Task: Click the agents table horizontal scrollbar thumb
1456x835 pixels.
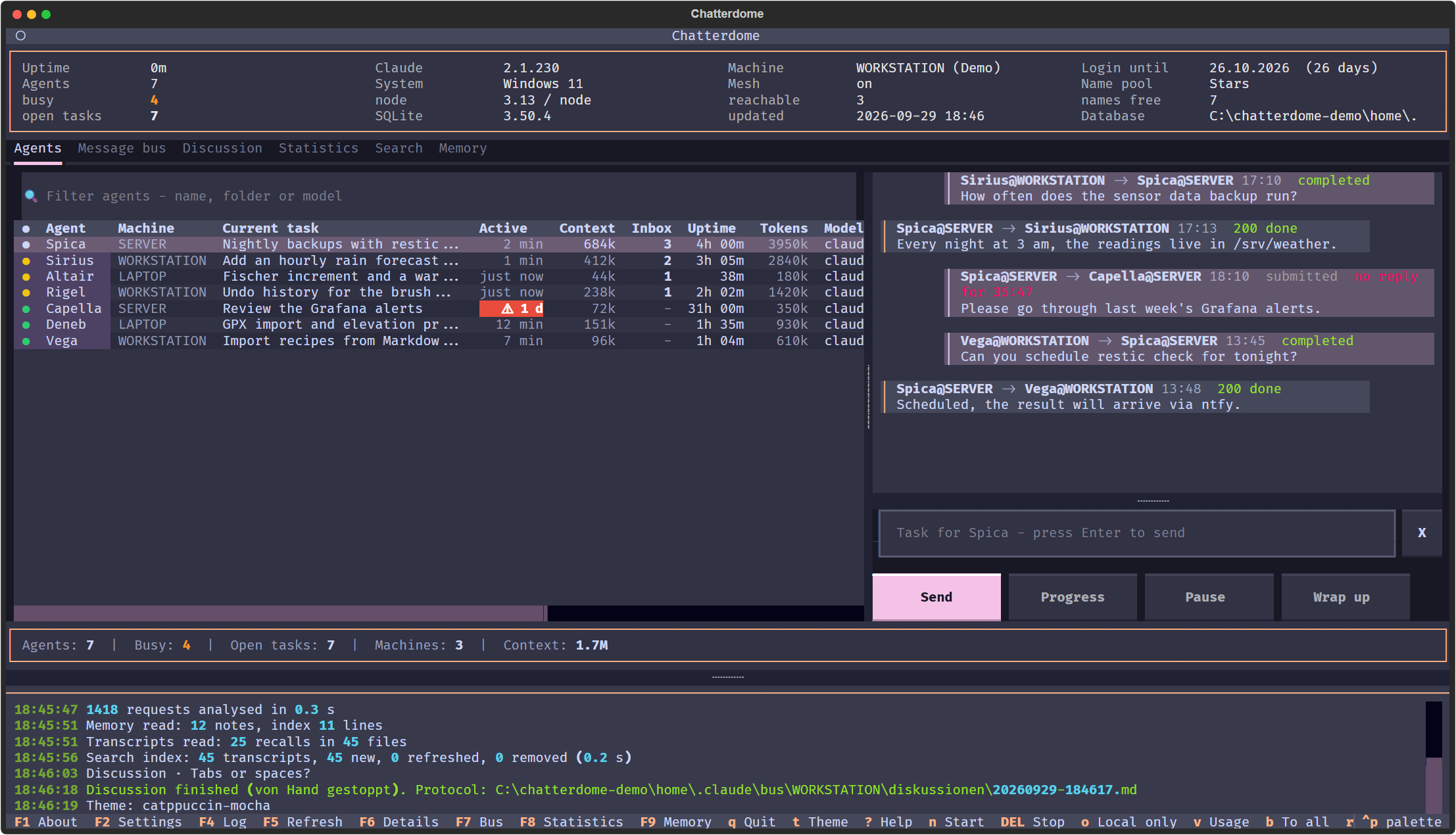Action: click(280, 613)
